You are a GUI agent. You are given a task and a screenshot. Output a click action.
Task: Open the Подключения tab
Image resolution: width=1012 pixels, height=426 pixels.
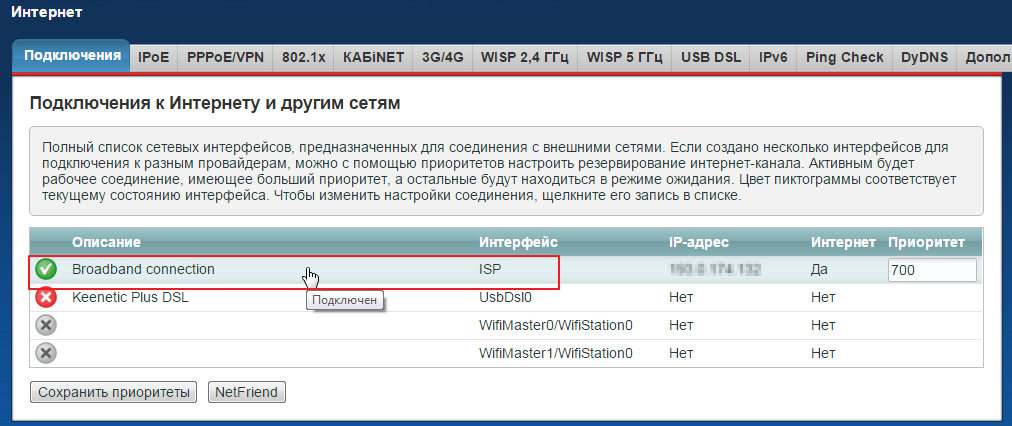pos(72,56)
